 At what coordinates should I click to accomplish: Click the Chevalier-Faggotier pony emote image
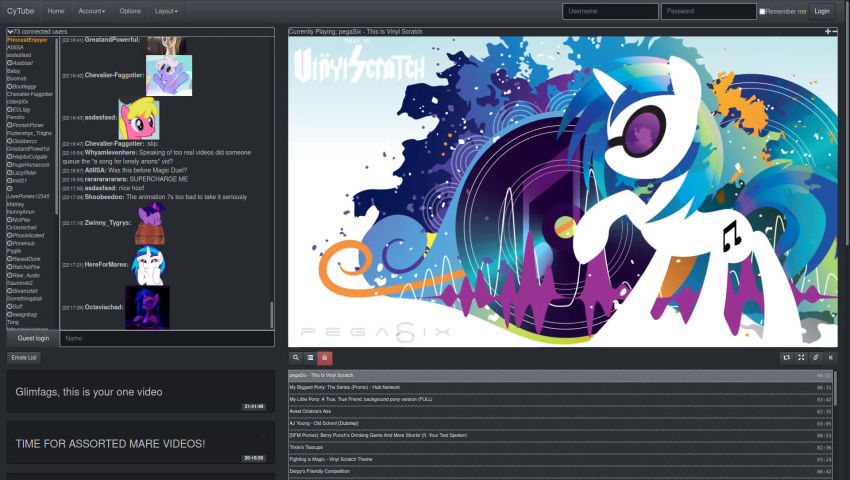(x=169, y=75)
